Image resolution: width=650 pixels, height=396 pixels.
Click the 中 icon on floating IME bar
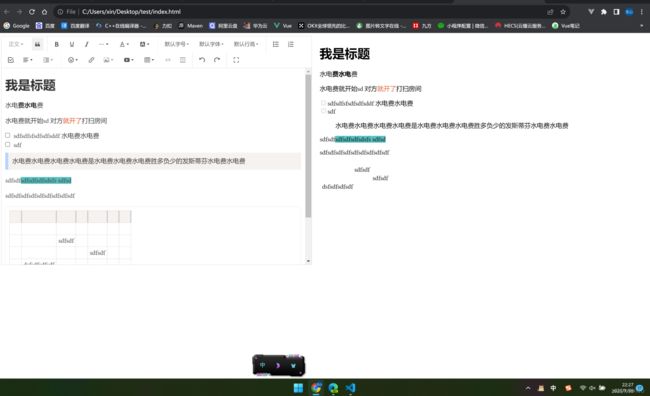point(263,365)
